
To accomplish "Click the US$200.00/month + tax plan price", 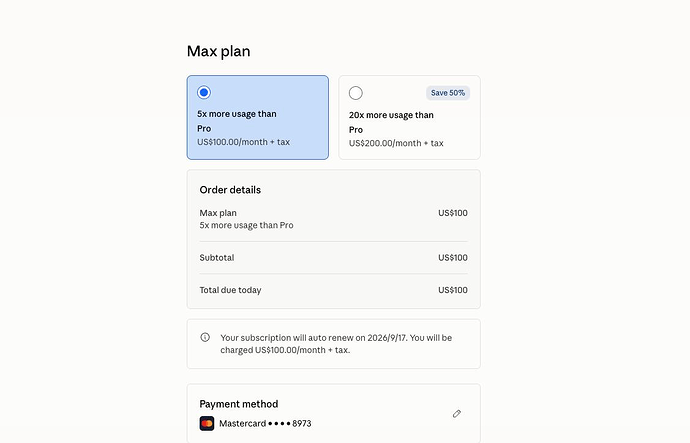I will tap(396, 143).
